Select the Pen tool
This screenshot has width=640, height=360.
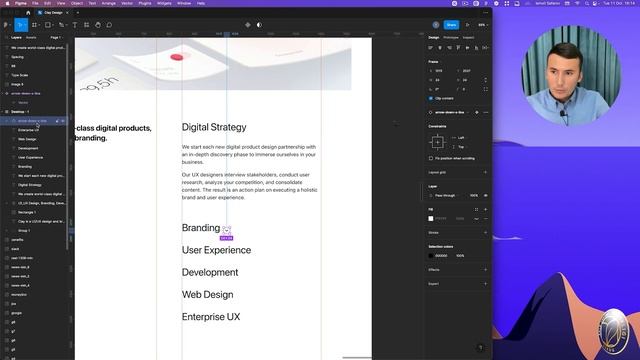coord(61,25)
